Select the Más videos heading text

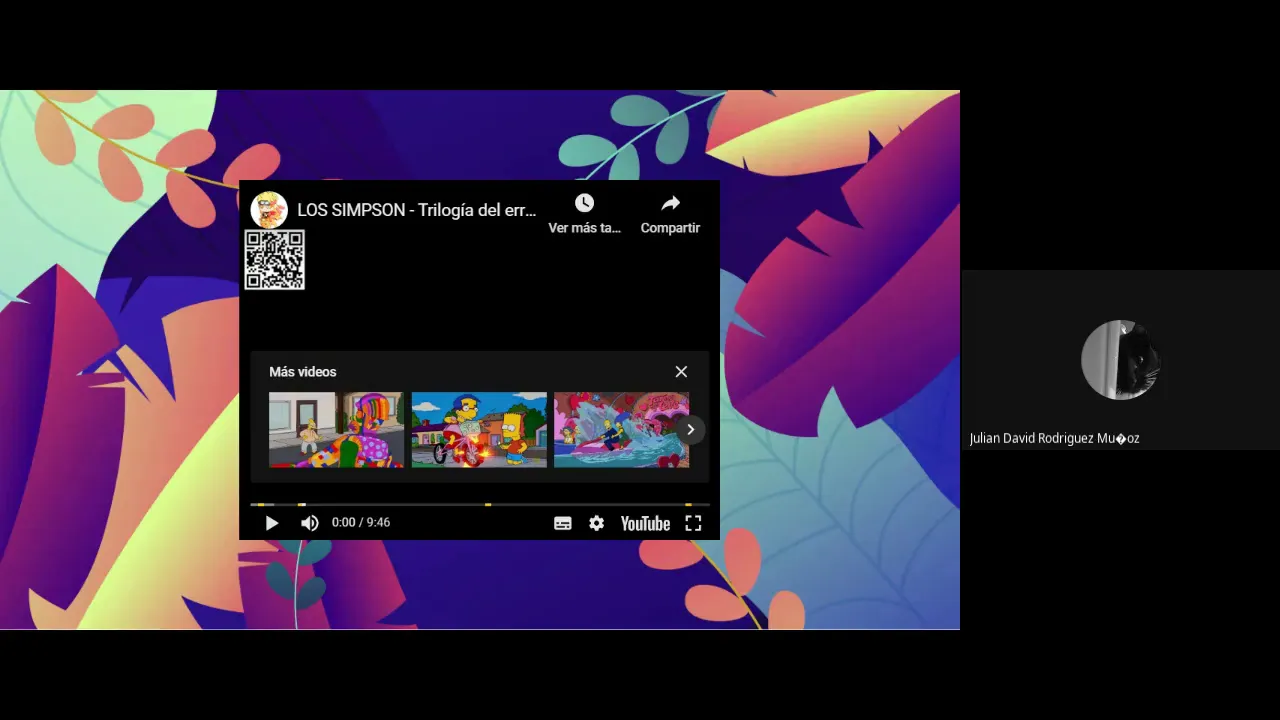(x=303, y=372)
